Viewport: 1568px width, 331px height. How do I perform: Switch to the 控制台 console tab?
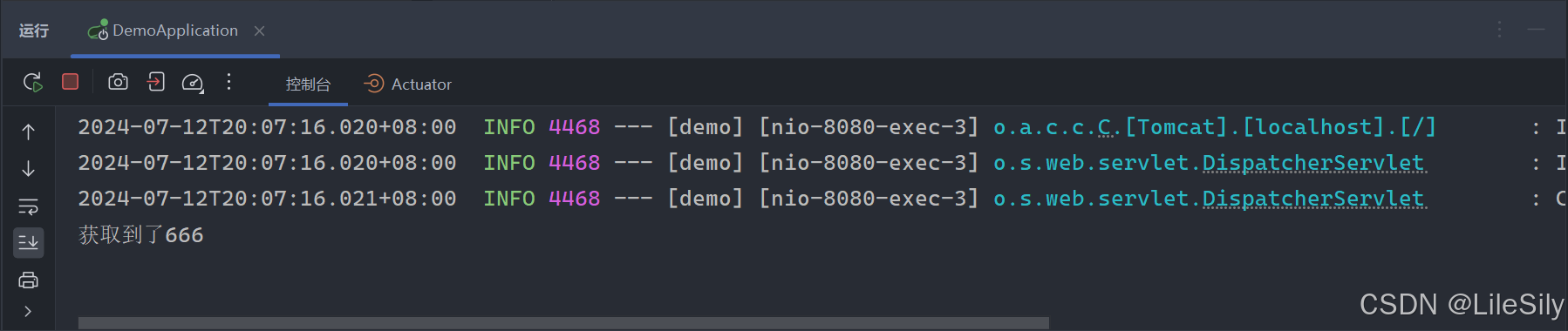pos(308,84)
